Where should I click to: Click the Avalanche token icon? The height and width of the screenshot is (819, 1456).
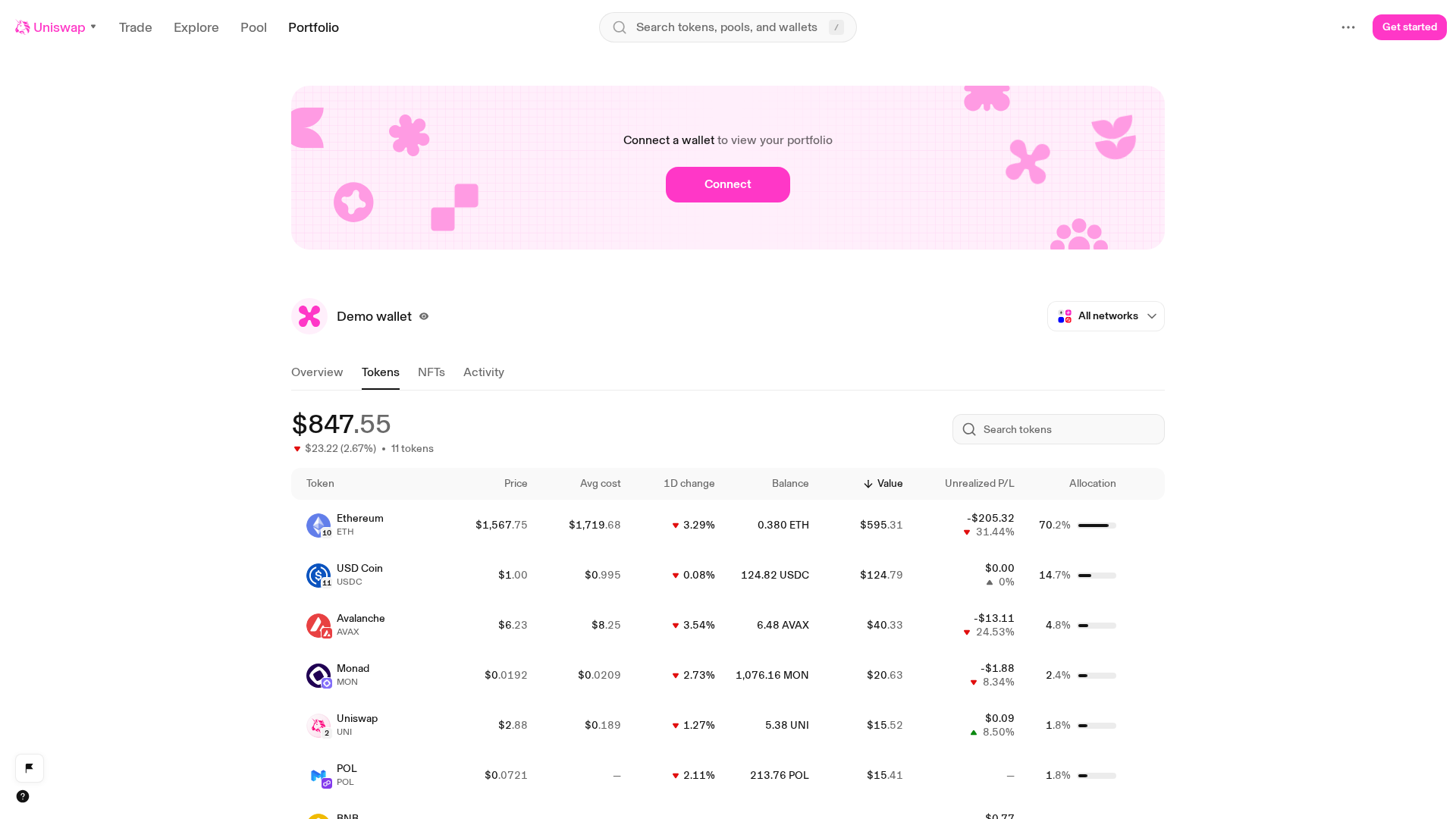(318, 625)
